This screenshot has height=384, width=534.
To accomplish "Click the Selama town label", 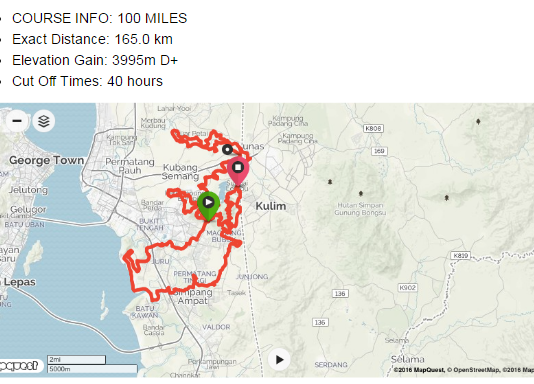I will 408,359.
